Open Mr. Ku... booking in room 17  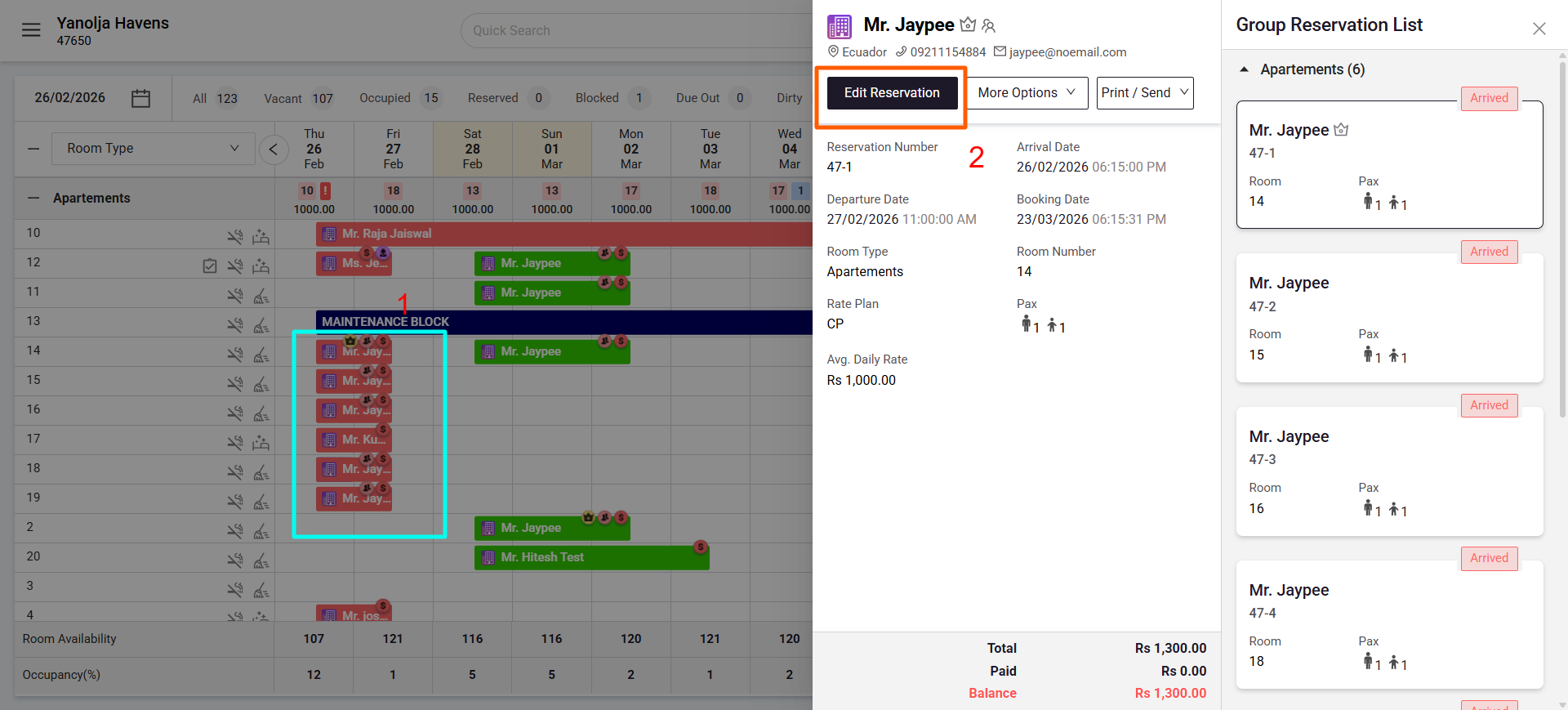click(x=354, y=440)
